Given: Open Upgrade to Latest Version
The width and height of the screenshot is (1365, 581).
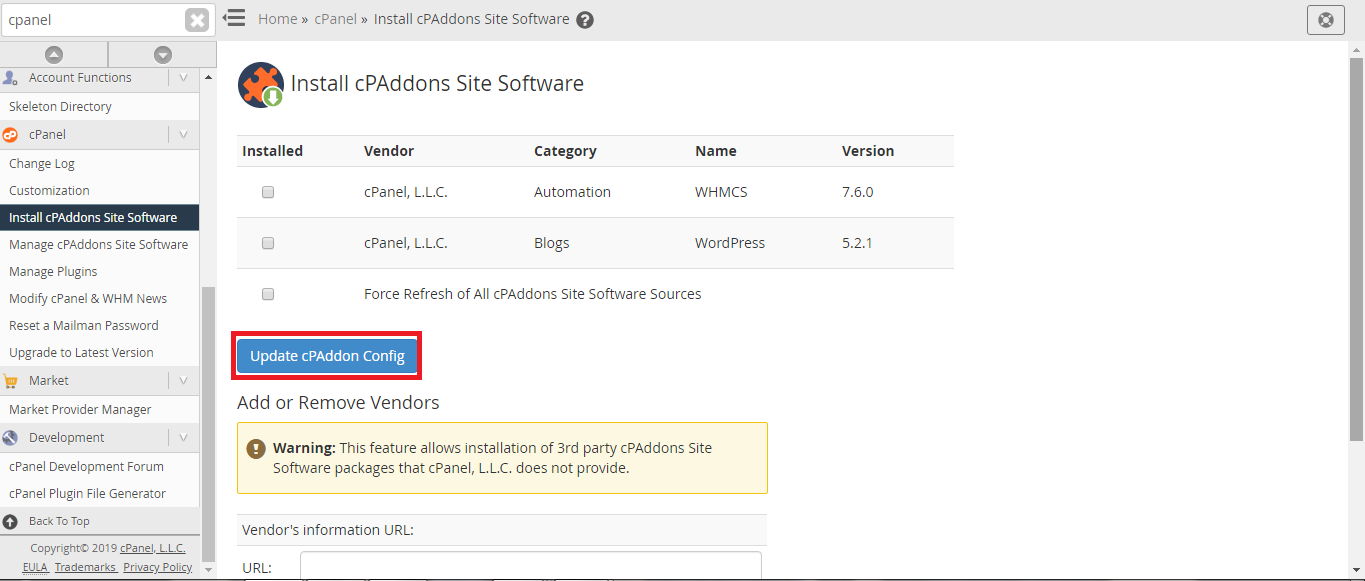Looking at the screenshot, I should click(81, 352).
